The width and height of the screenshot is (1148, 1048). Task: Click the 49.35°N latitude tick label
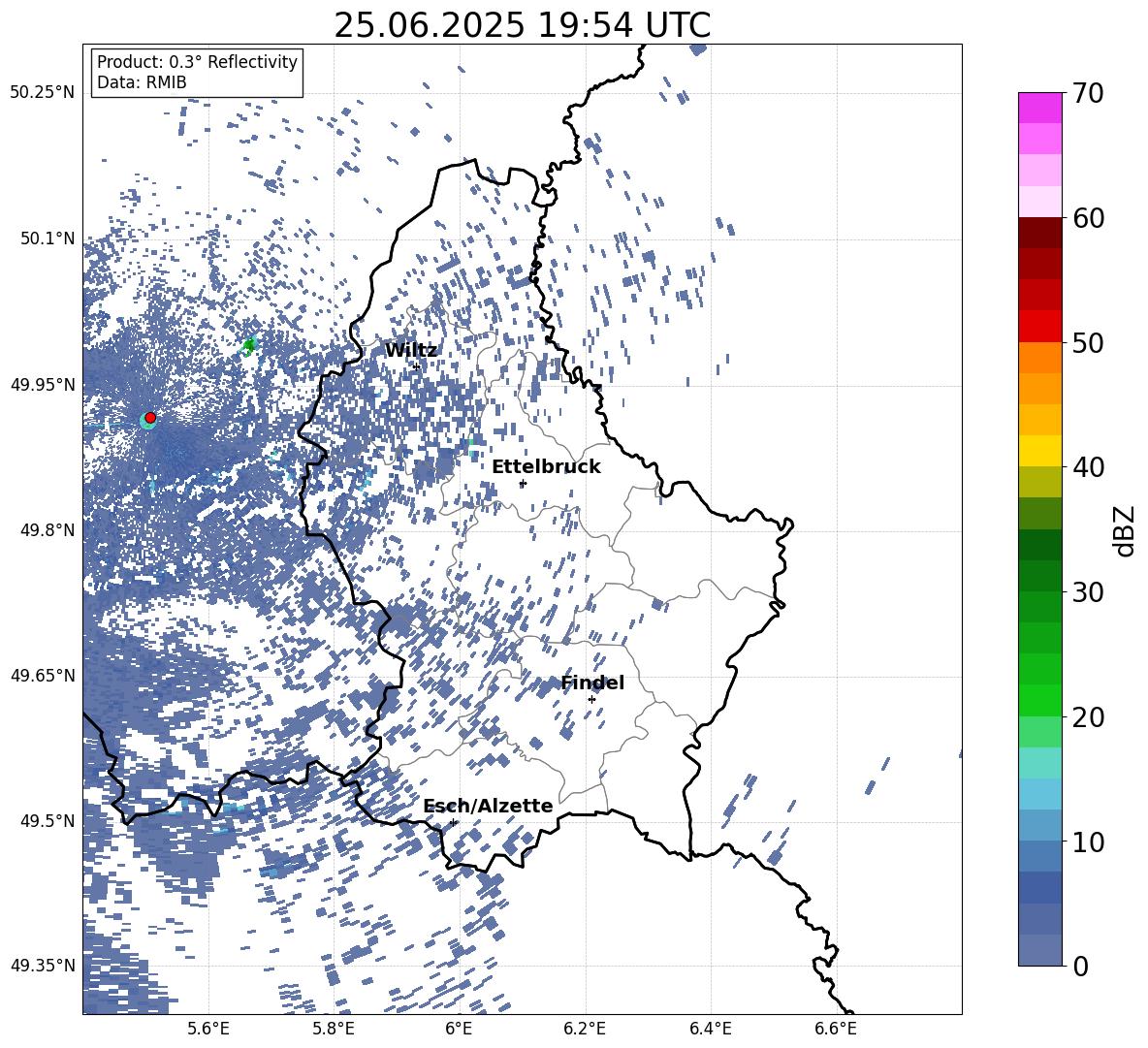click(43, 966)
